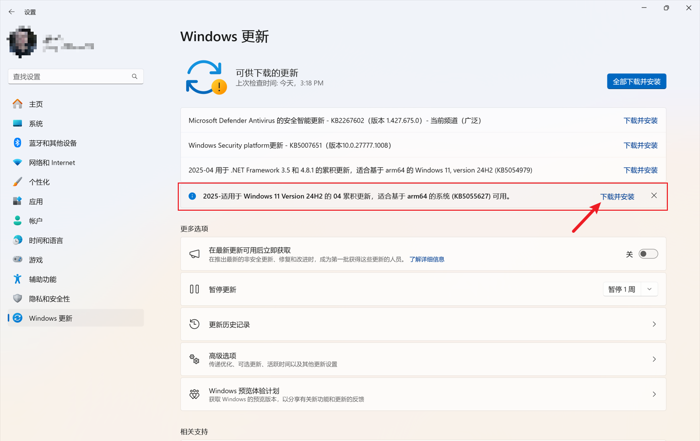The width and height of the screenshot is (700, 441).
Task: Open Windows 预览体验计划 via its chevron
Action: tap(654, 394)
